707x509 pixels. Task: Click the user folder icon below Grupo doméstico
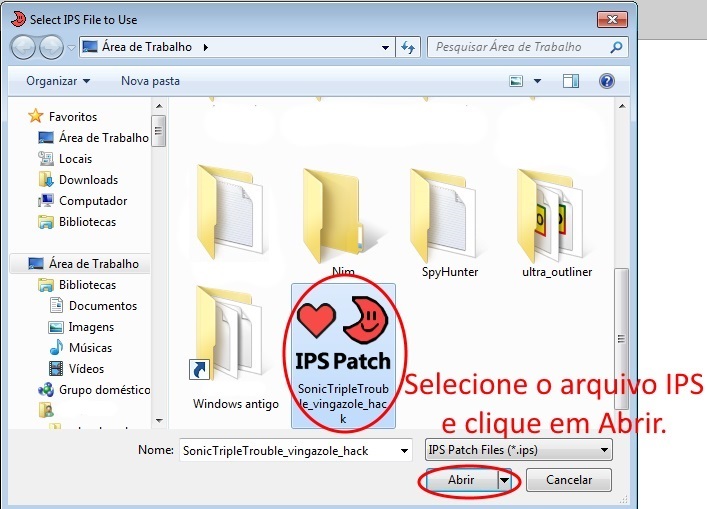[x=46, y=409]
